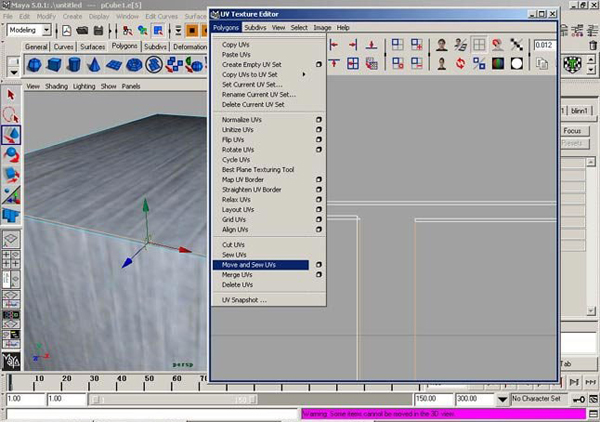The image size is (600, 422).
Task: Activate the Move tool in toolbox
Action: [x=11, y=135]
